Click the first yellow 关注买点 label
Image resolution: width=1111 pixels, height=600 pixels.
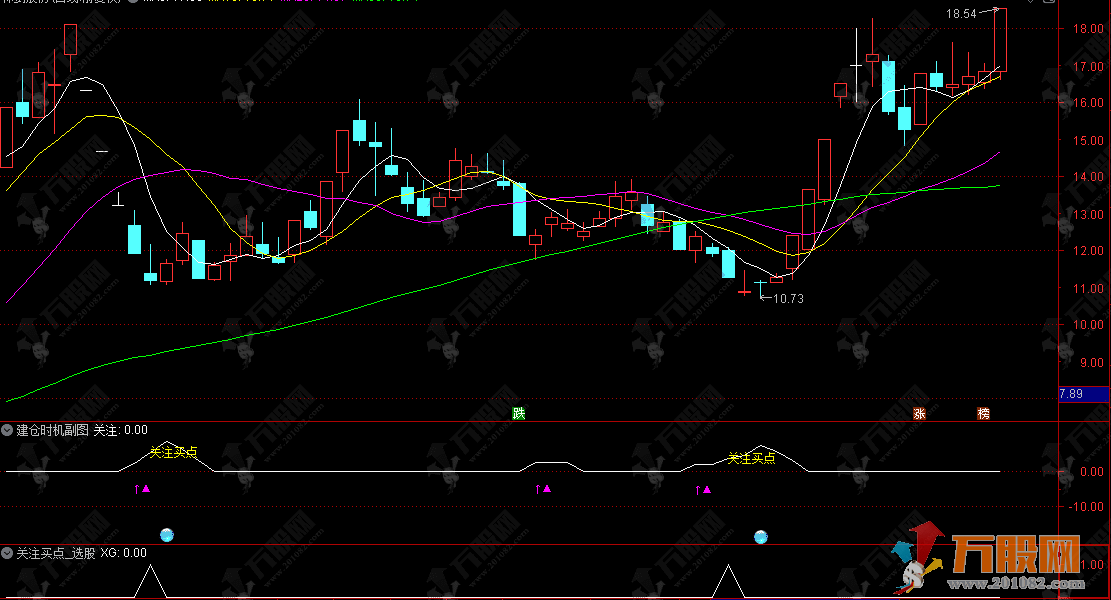point(174,452)
